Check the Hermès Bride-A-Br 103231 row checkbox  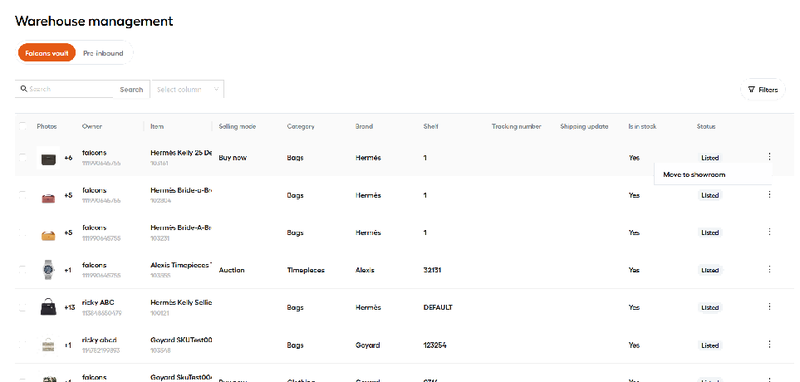coord(22,232)
